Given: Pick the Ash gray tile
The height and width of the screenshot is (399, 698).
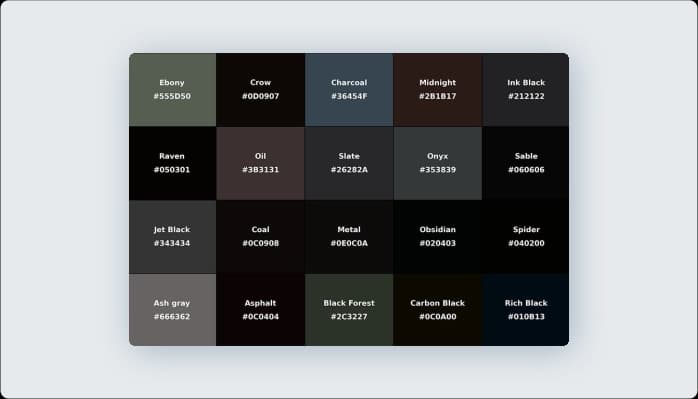Looking at the screenshot, I should tap(173, 309).
